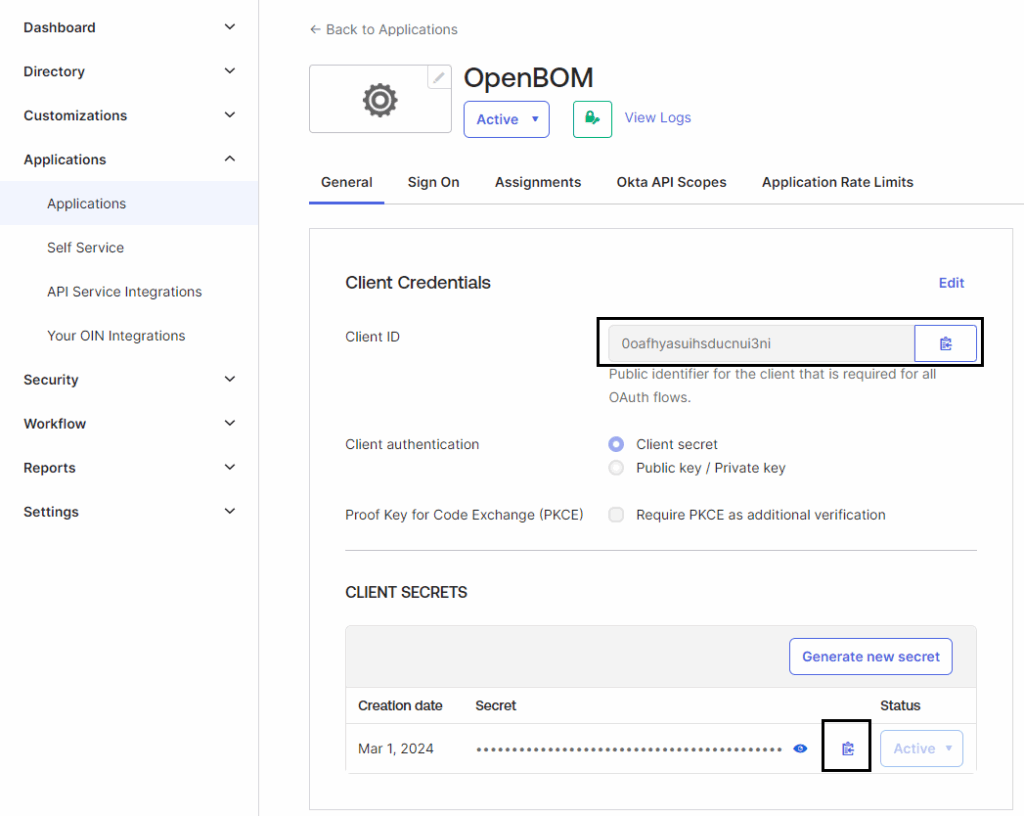1024x816 pixels.
Task: Click the Secret column header
Action: [x=496, y=706]
